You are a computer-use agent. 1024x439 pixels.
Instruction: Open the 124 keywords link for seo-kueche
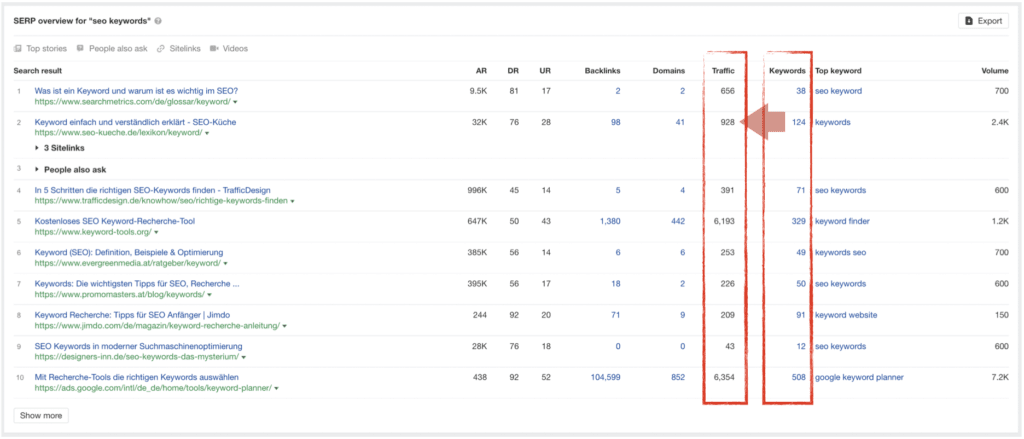click(798, 123)
